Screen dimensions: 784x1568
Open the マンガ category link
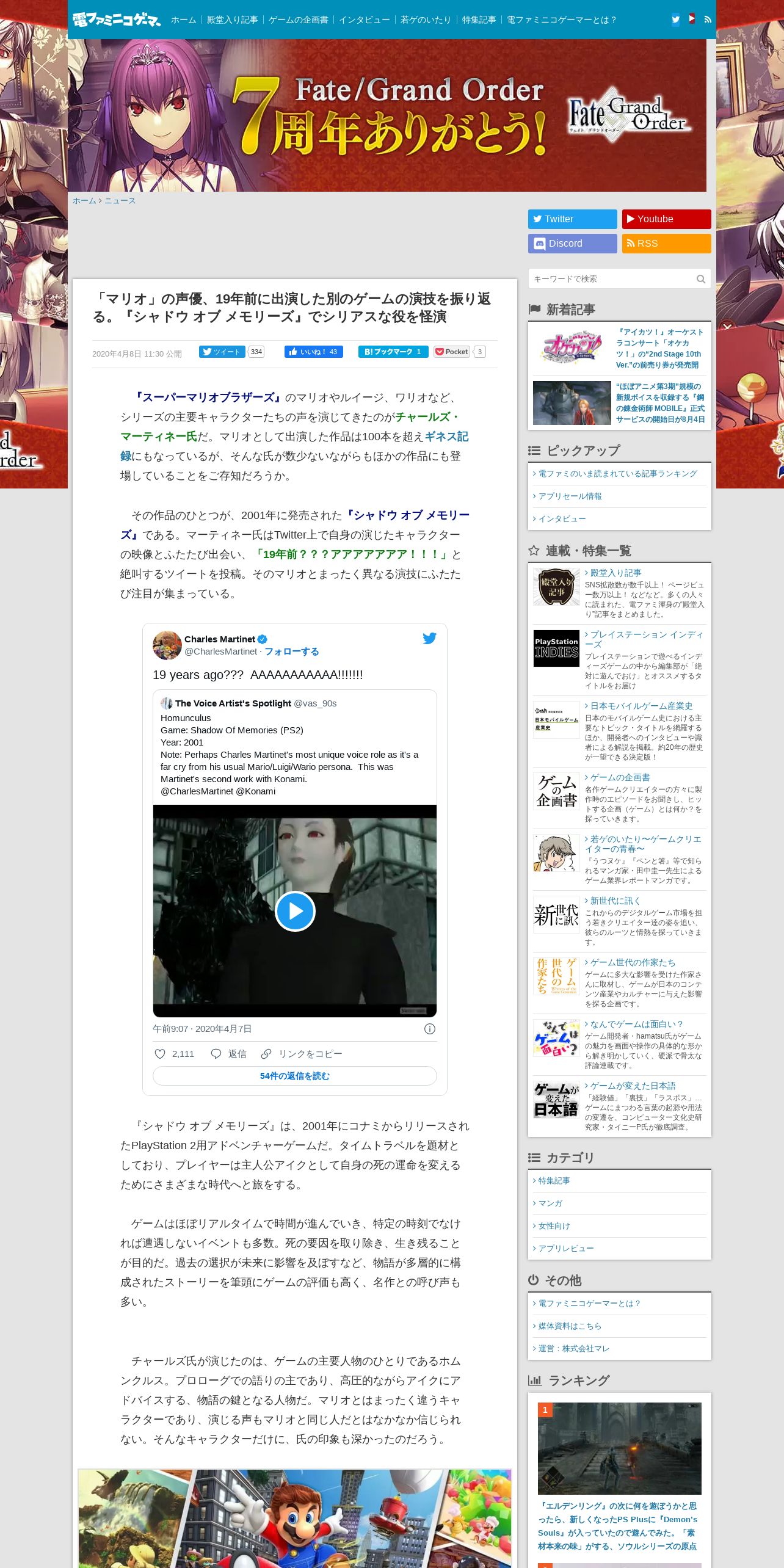(550, 1203)
